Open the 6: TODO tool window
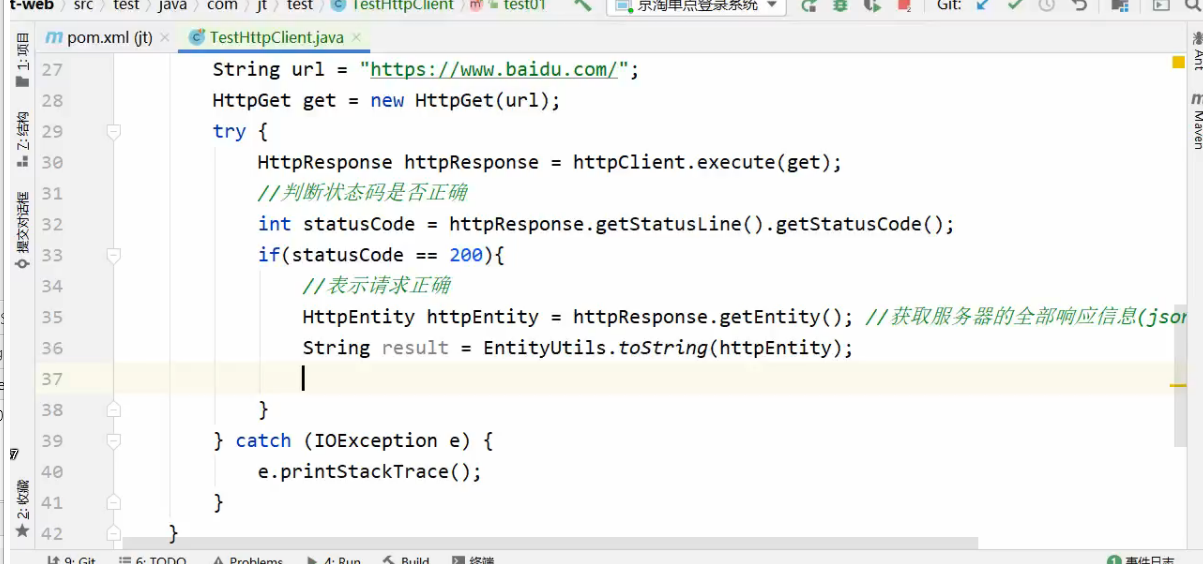The width and height of the screenshot is (1203, 564). point(153,560)
